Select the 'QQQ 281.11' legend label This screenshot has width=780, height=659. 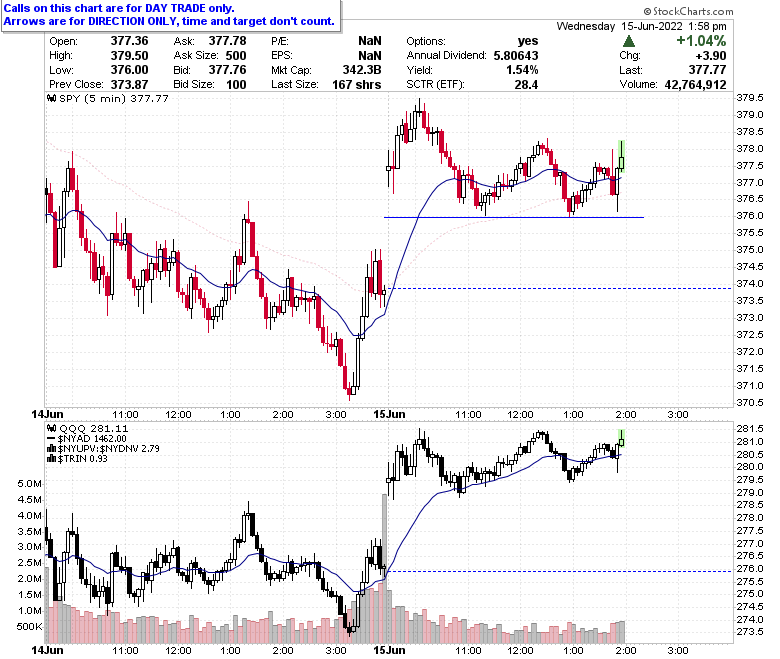94,428
